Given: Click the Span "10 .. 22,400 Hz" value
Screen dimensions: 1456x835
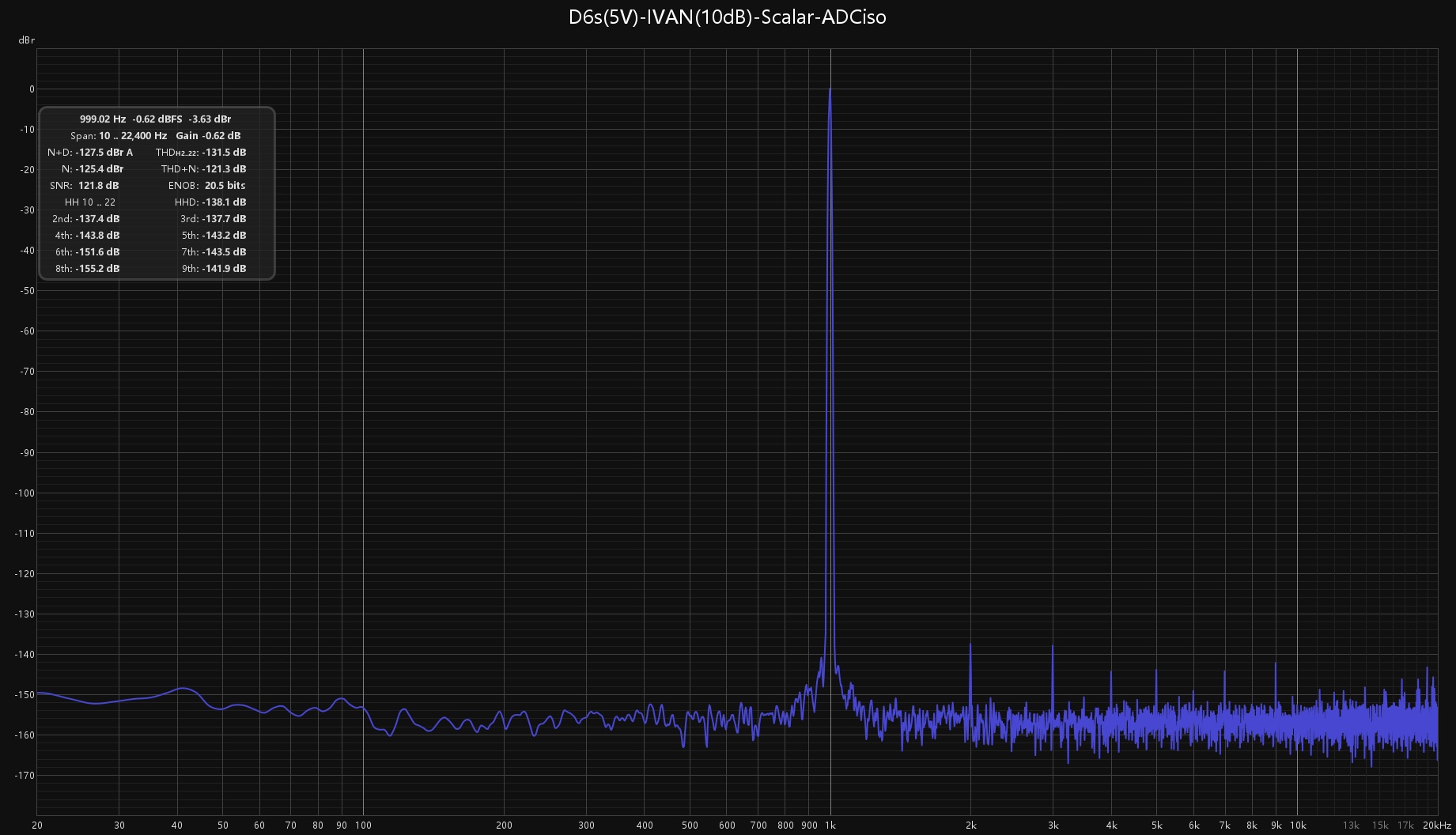Looking at the screenshot, I should pyautogui.click(x=133, y=135).
